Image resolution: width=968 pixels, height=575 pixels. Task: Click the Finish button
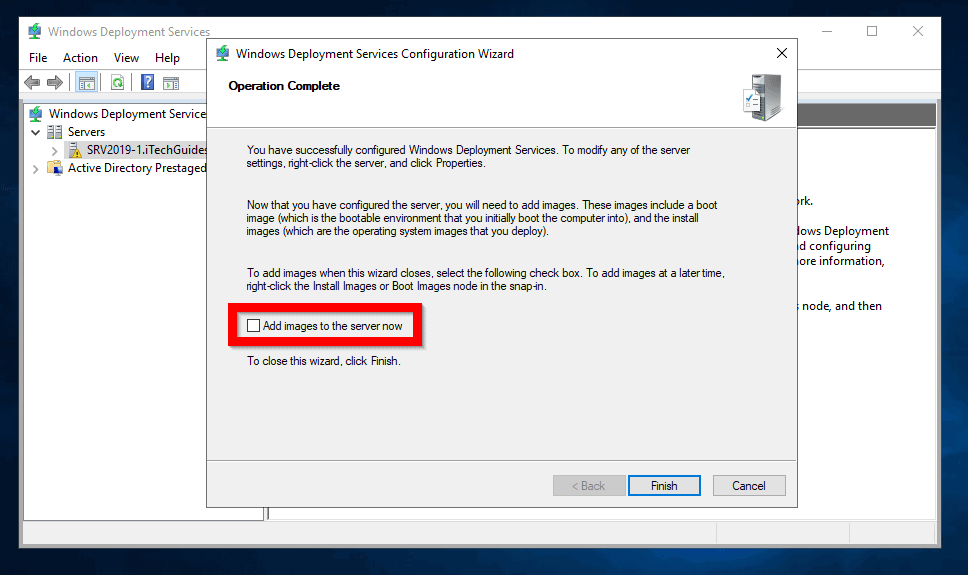click(663, 486)
